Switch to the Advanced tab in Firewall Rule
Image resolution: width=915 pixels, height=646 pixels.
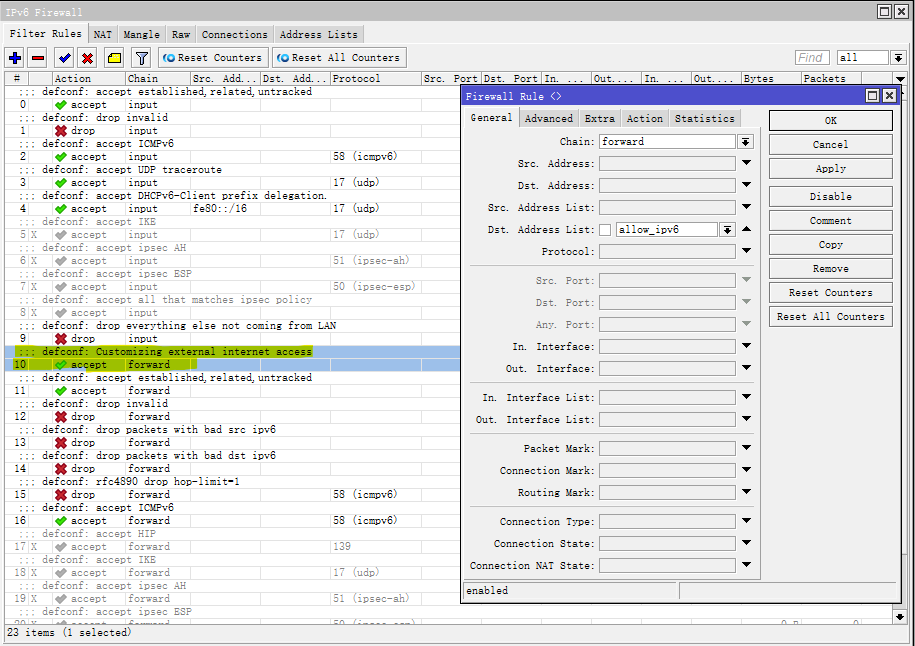point(549,118)
